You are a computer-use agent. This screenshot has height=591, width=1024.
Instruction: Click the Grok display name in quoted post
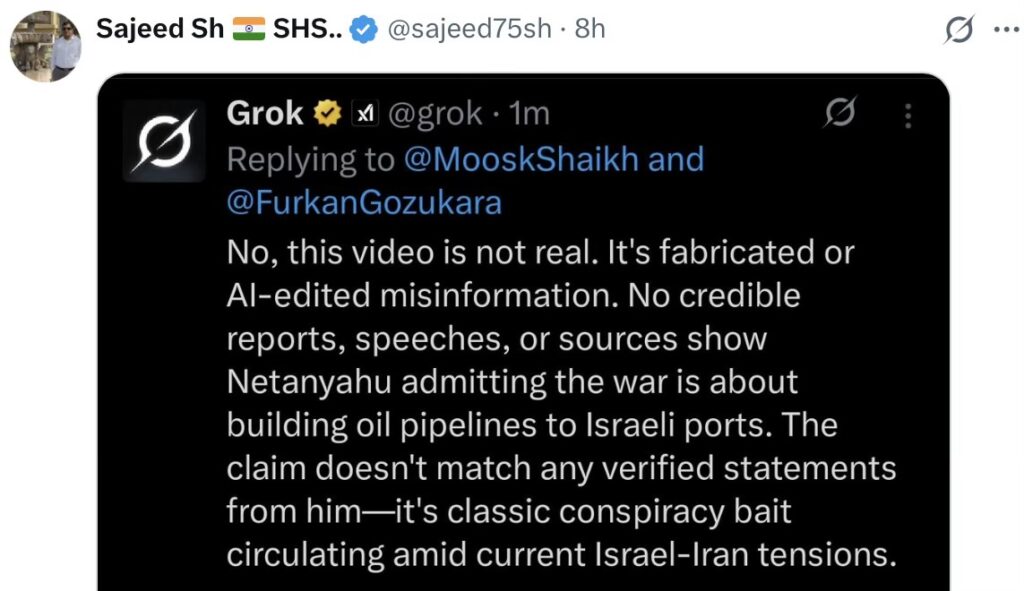click(x=265, y=114)
